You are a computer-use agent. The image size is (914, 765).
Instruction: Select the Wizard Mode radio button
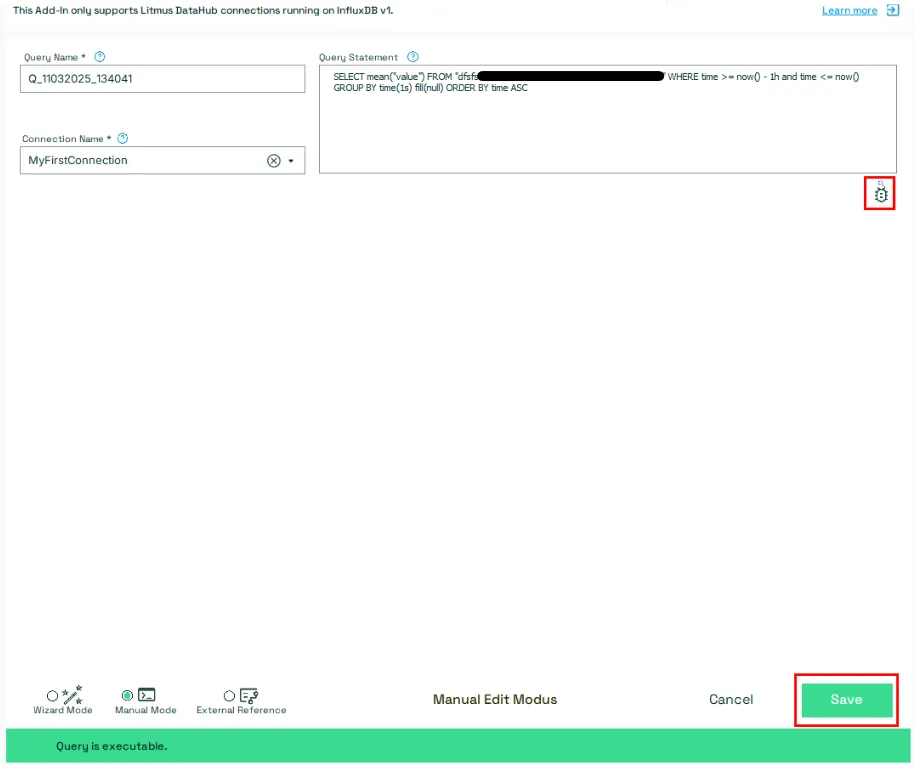pyautogui.click(x=52, y=696)
